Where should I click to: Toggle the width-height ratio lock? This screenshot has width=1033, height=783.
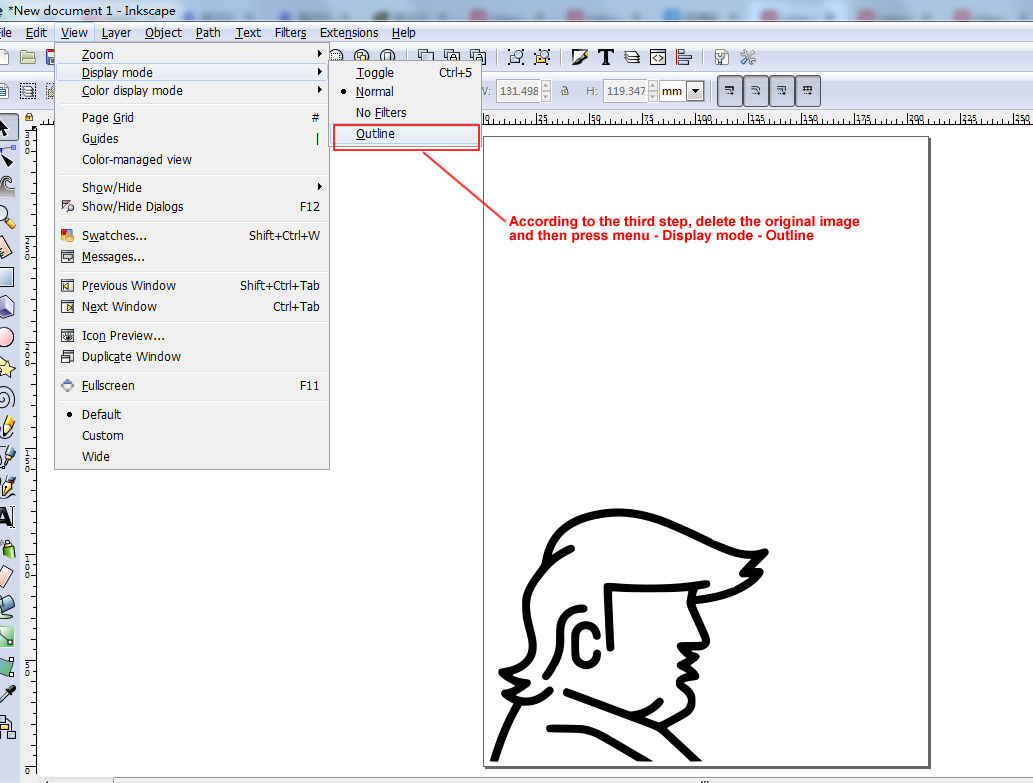pos(565,91)
